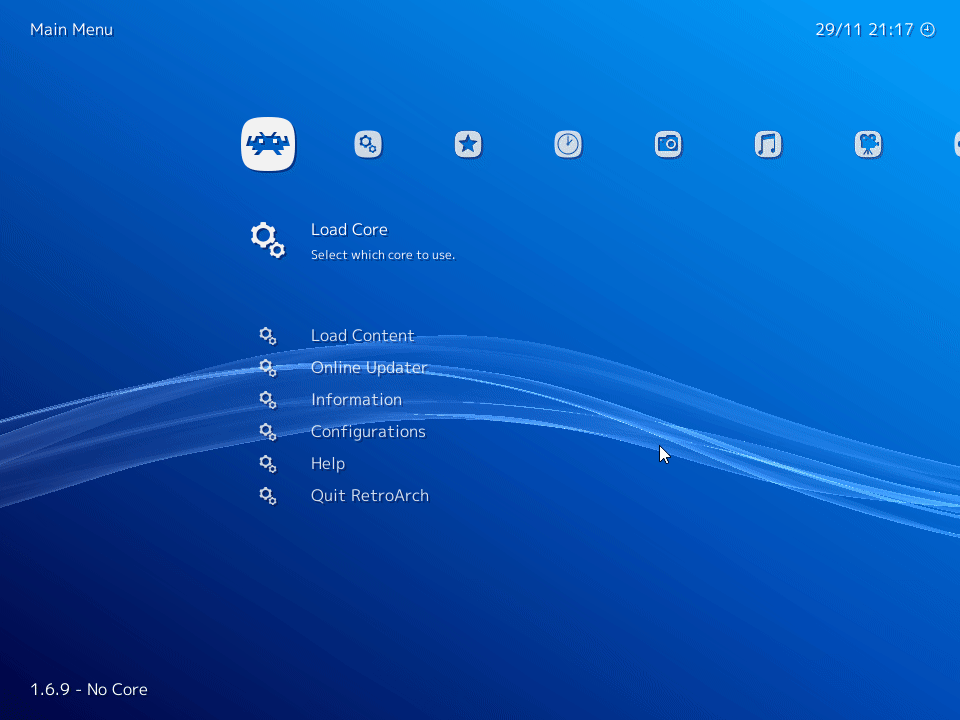Open the History clock tab

tap(568, 144)
